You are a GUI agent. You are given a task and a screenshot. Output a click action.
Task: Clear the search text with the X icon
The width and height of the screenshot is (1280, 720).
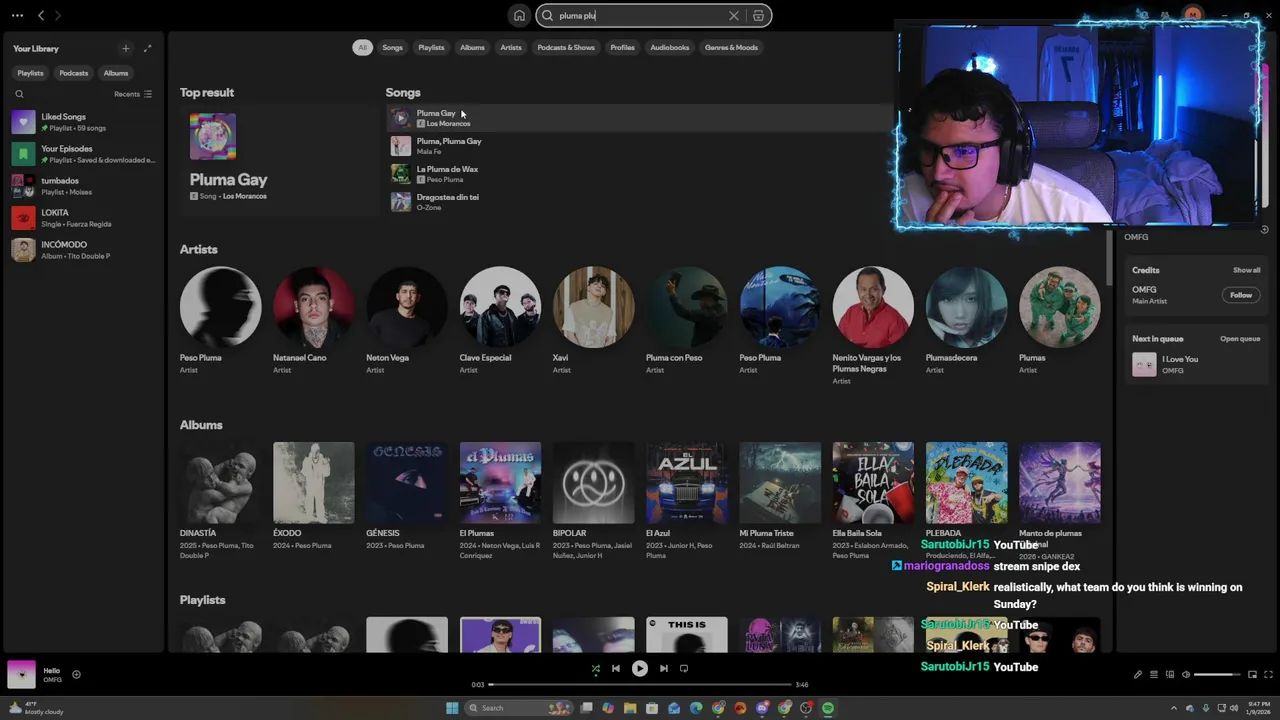(x=734, y=15)
